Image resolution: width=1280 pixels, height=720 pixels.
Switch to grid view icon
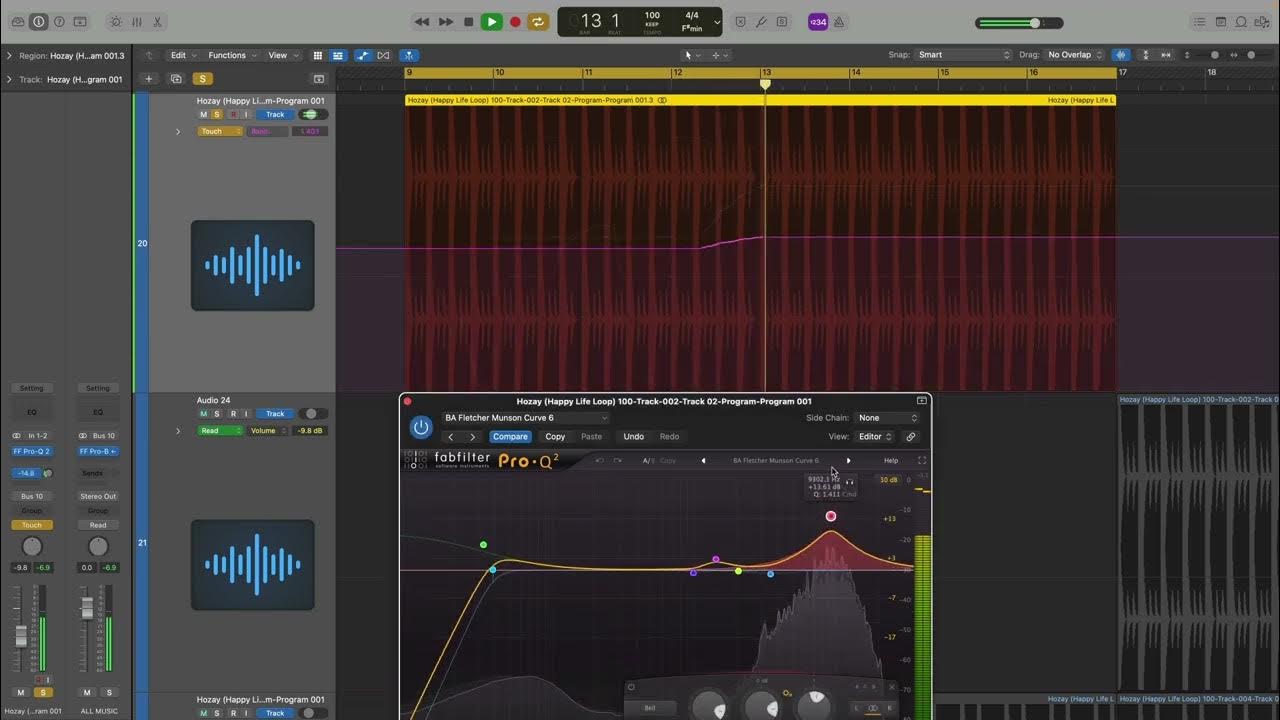(x=318, y=55)
